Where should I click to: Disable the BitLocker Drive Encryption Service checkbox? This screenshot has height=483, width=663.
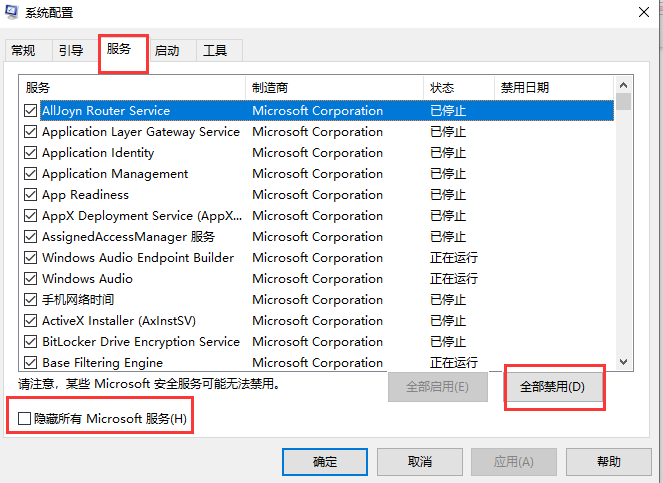coord(31,342)
